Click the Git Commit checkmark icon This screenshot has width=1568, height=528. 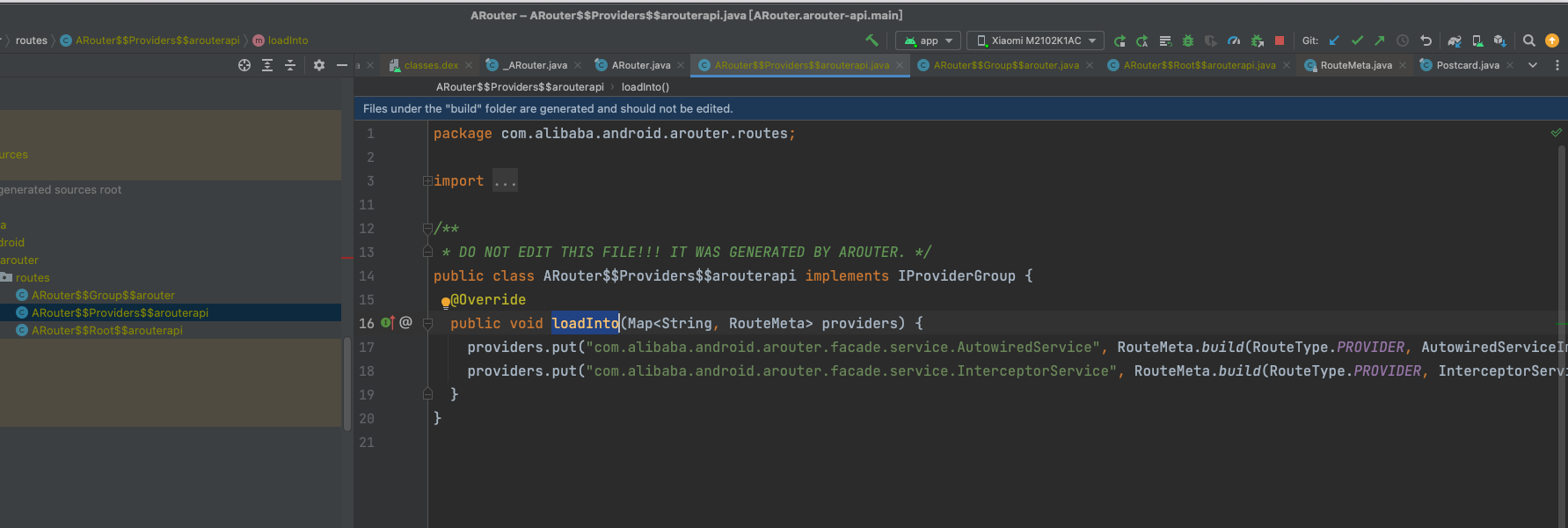(x=1357, y=40)
